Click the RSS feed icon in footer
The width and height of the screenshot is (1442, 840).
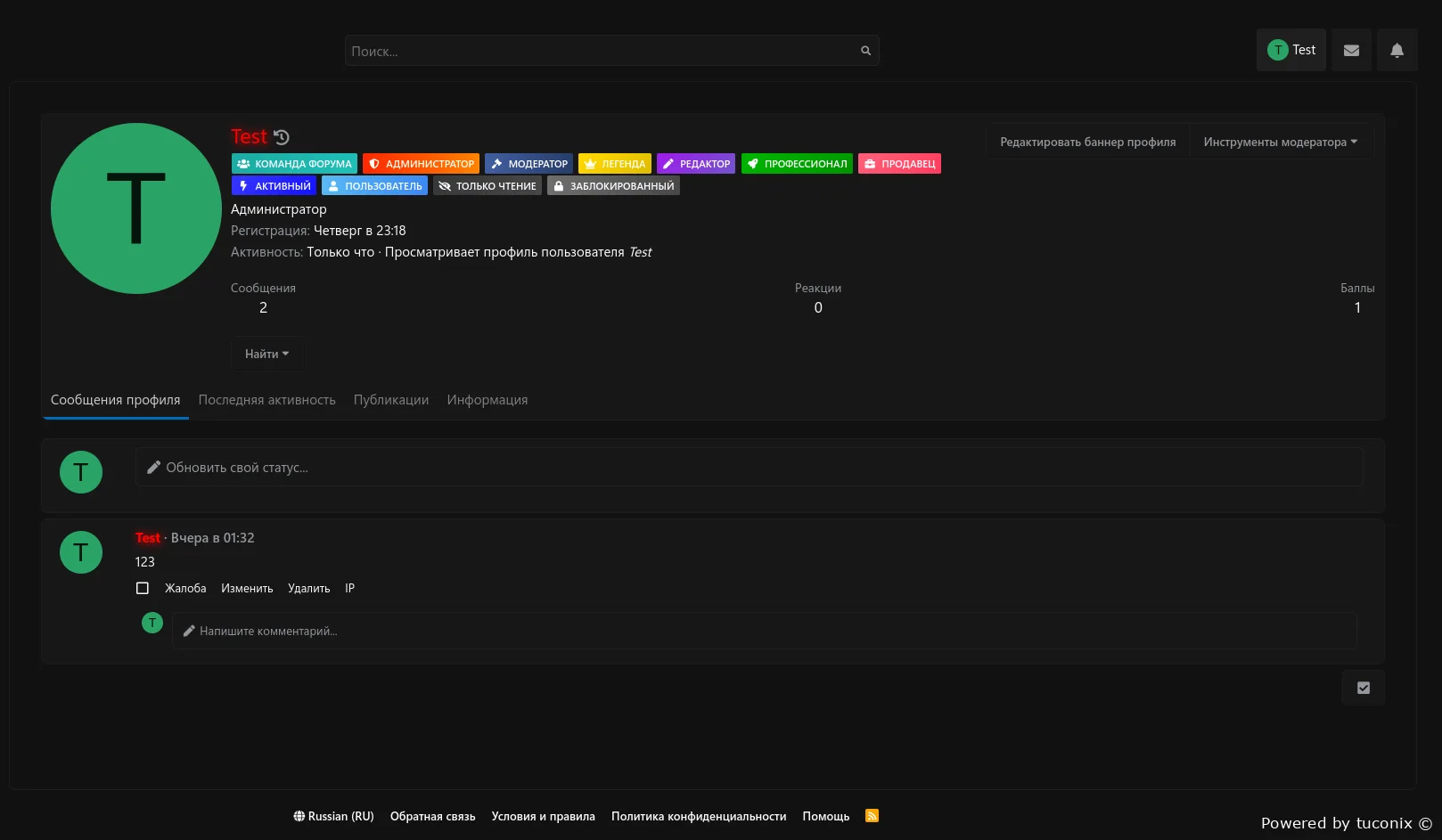point(872,816)
